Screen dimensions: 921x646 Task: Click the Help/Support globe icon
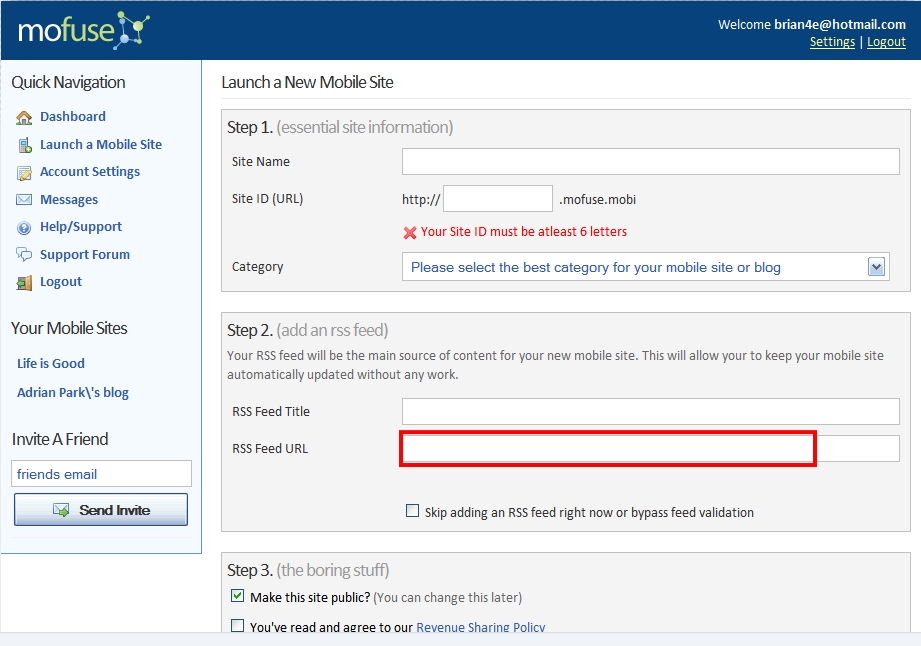(24, 228)
